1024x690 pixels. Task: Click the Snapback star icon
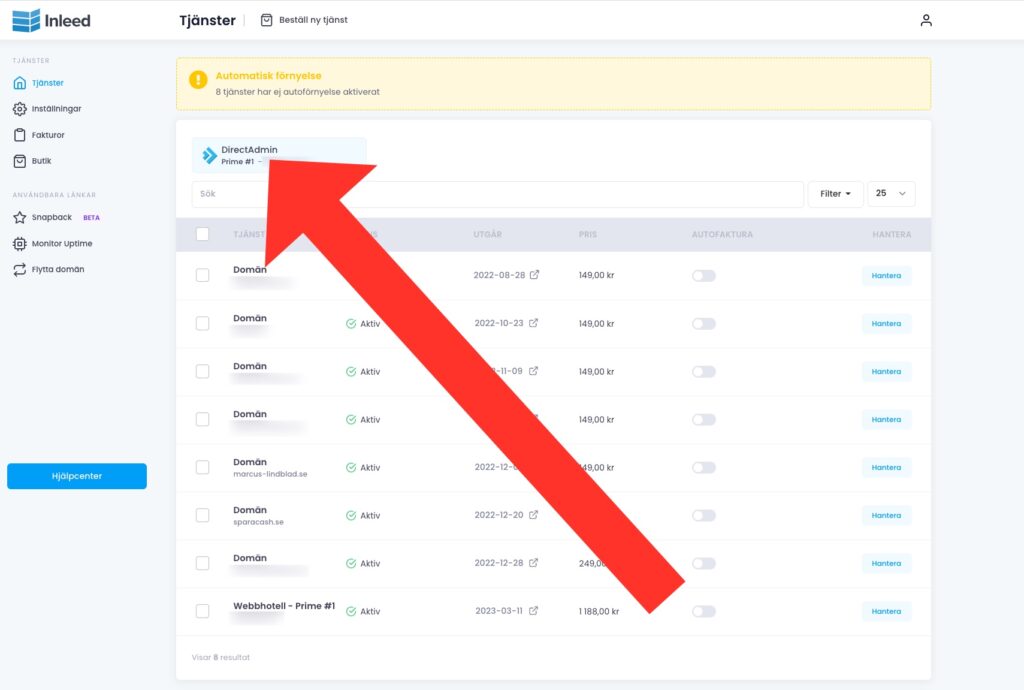click(x=20, y=217)
